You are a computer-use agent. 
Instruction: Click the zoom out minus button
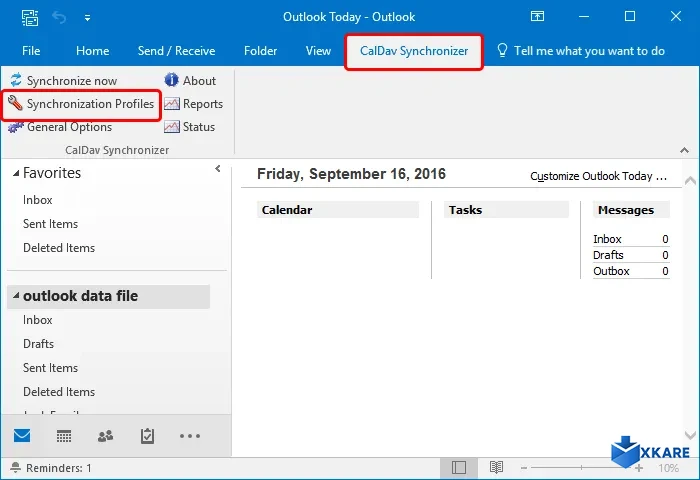point(524,468)
